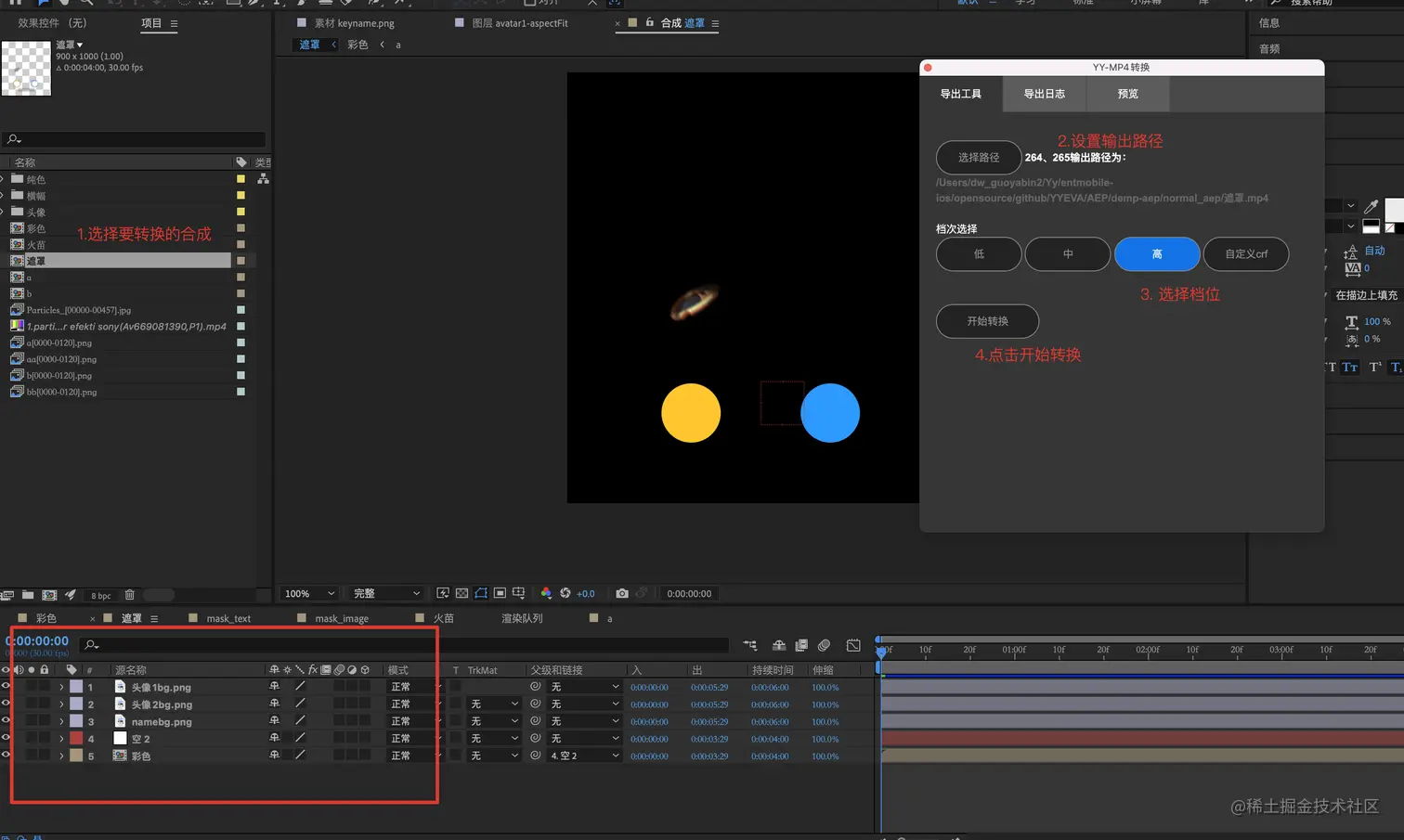Toggle the shy switch for 头像1bg.png
The image size is (1404, 840).
point(274,687)
